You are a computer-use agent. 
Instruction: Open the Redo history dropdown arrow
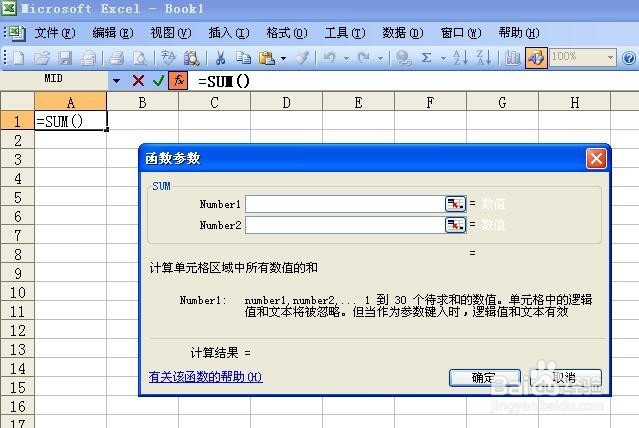coord(380,58)
